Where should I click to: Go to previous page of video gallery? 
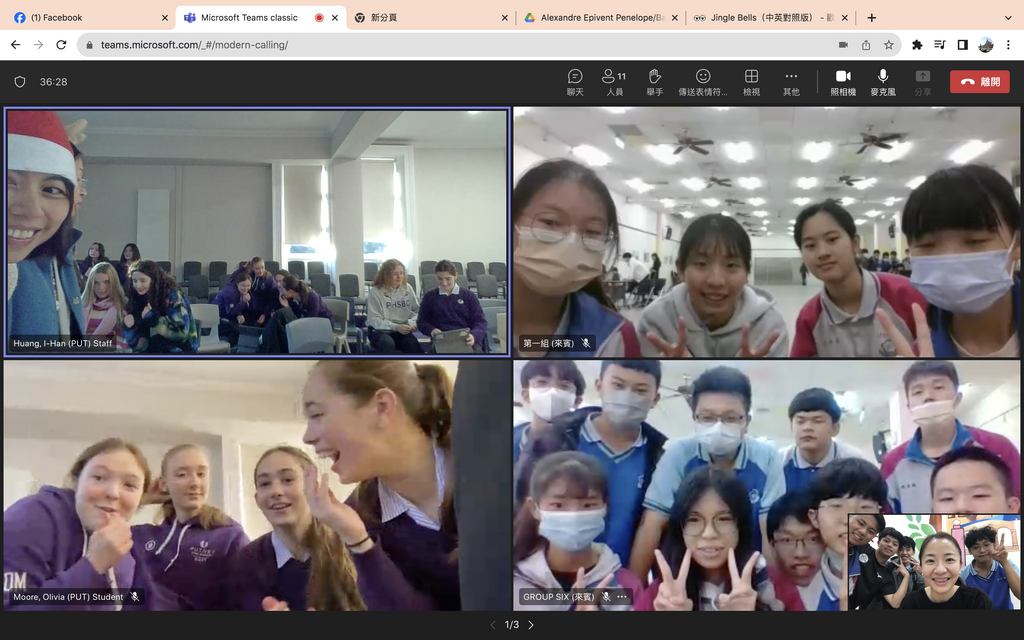[x=493, y=625]
